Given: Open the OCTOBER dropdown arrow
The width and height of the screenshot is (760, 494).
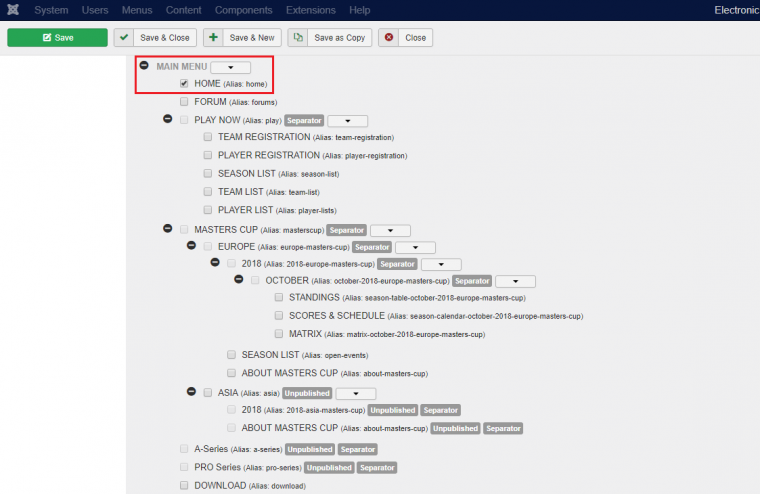Looking at the screenshot, I should [516, 281].
